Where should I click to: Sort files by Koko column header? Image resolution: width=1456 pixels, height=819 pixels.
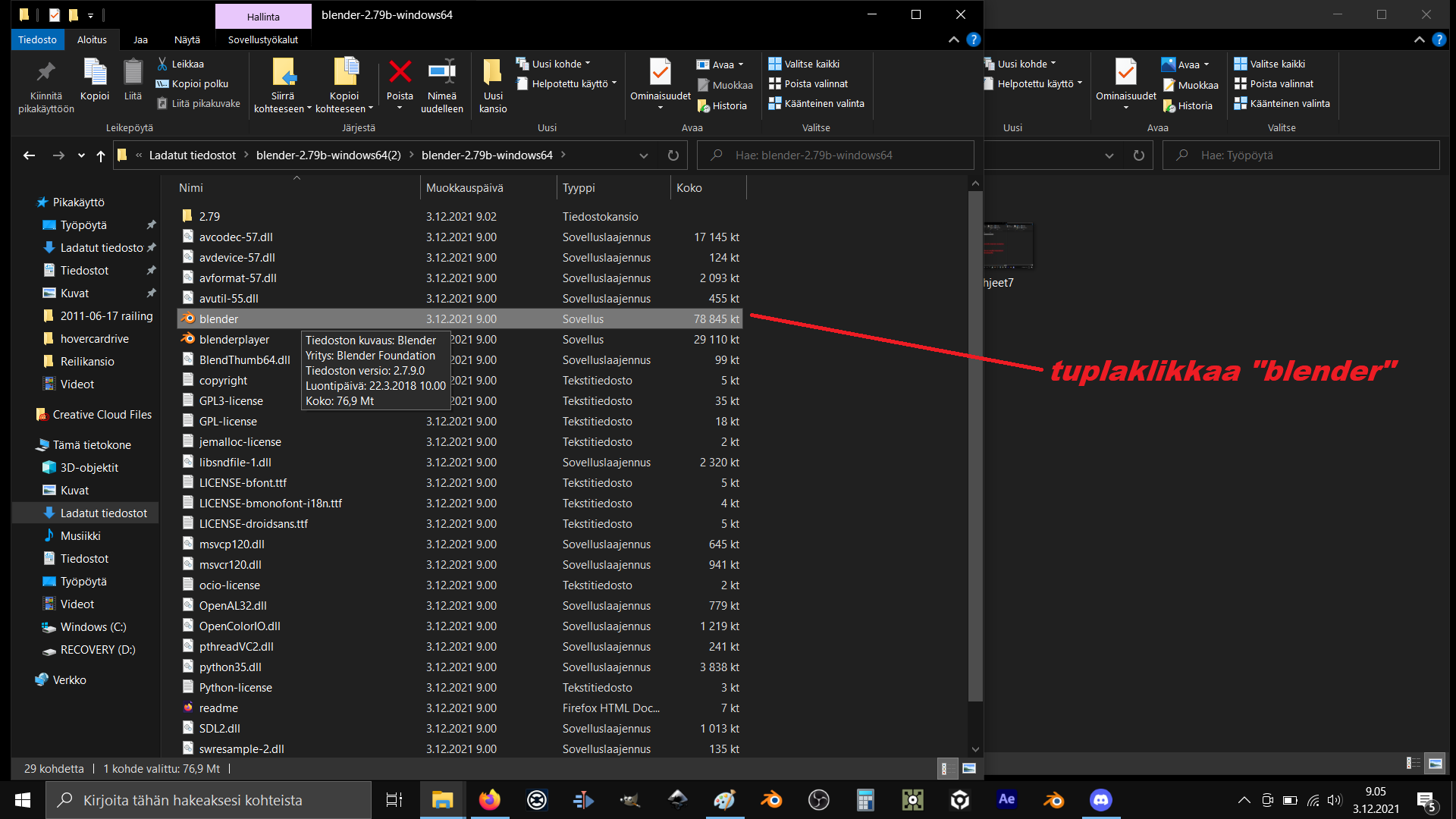click(x=689, y=187)
